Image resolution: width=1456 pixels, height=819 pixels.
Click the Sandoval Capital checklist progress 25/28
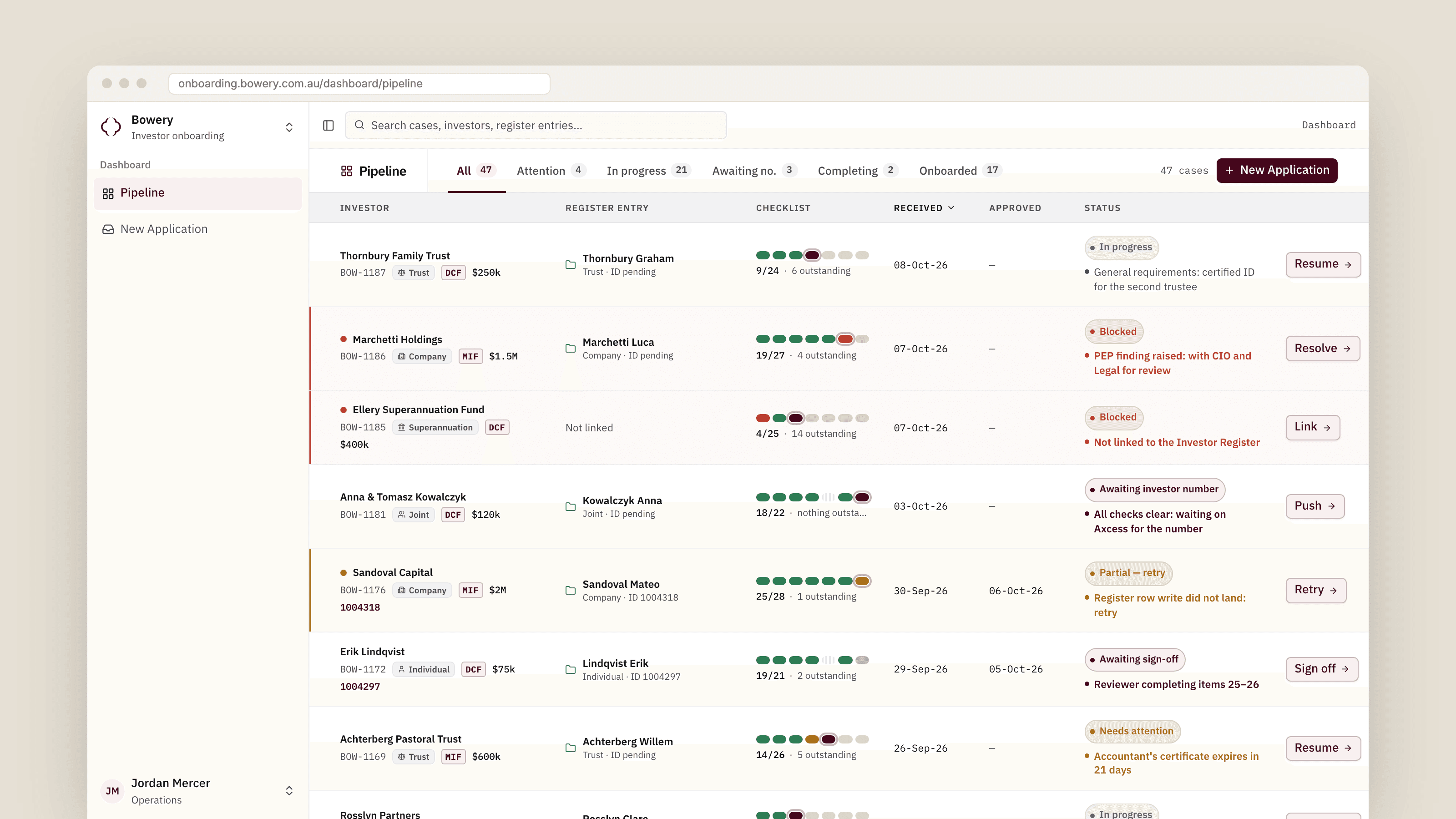814,581
